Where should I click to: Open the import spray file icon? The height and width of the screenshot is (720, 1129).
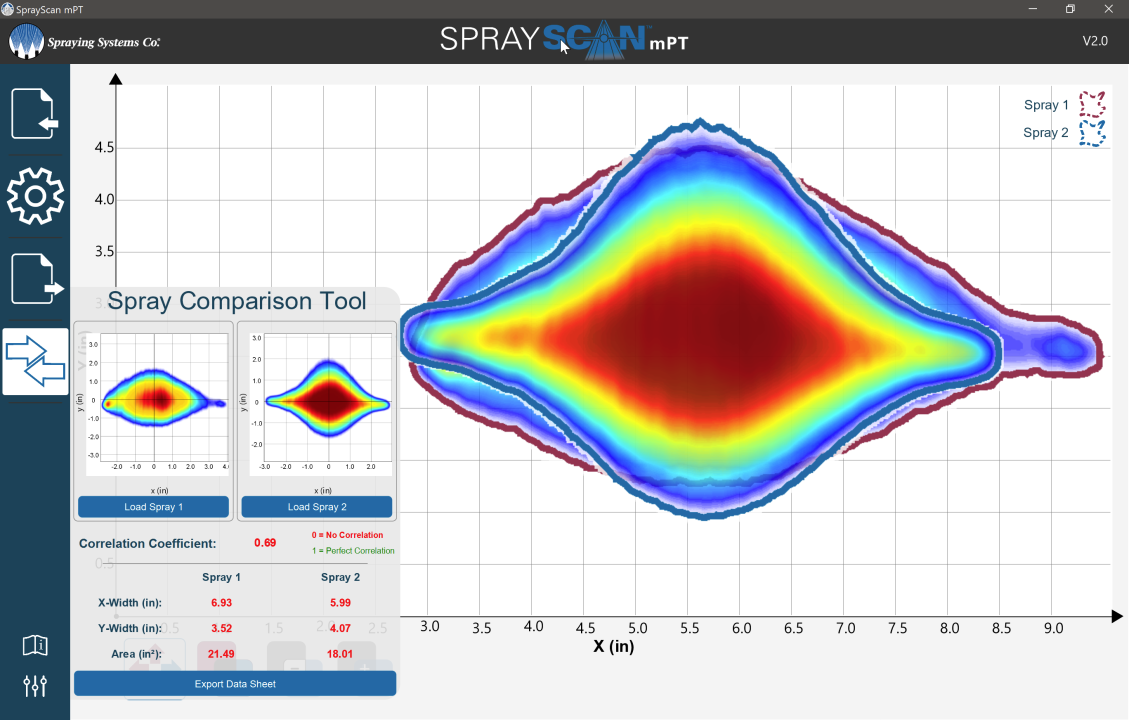[x=35, y=113]
